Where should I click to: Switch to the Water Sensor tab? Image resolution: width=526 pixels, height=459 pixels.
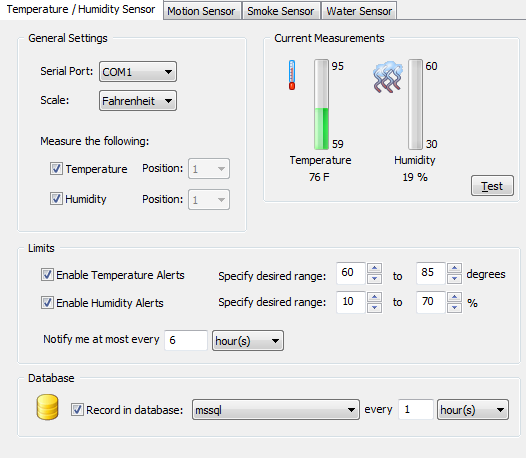[359, 11]
